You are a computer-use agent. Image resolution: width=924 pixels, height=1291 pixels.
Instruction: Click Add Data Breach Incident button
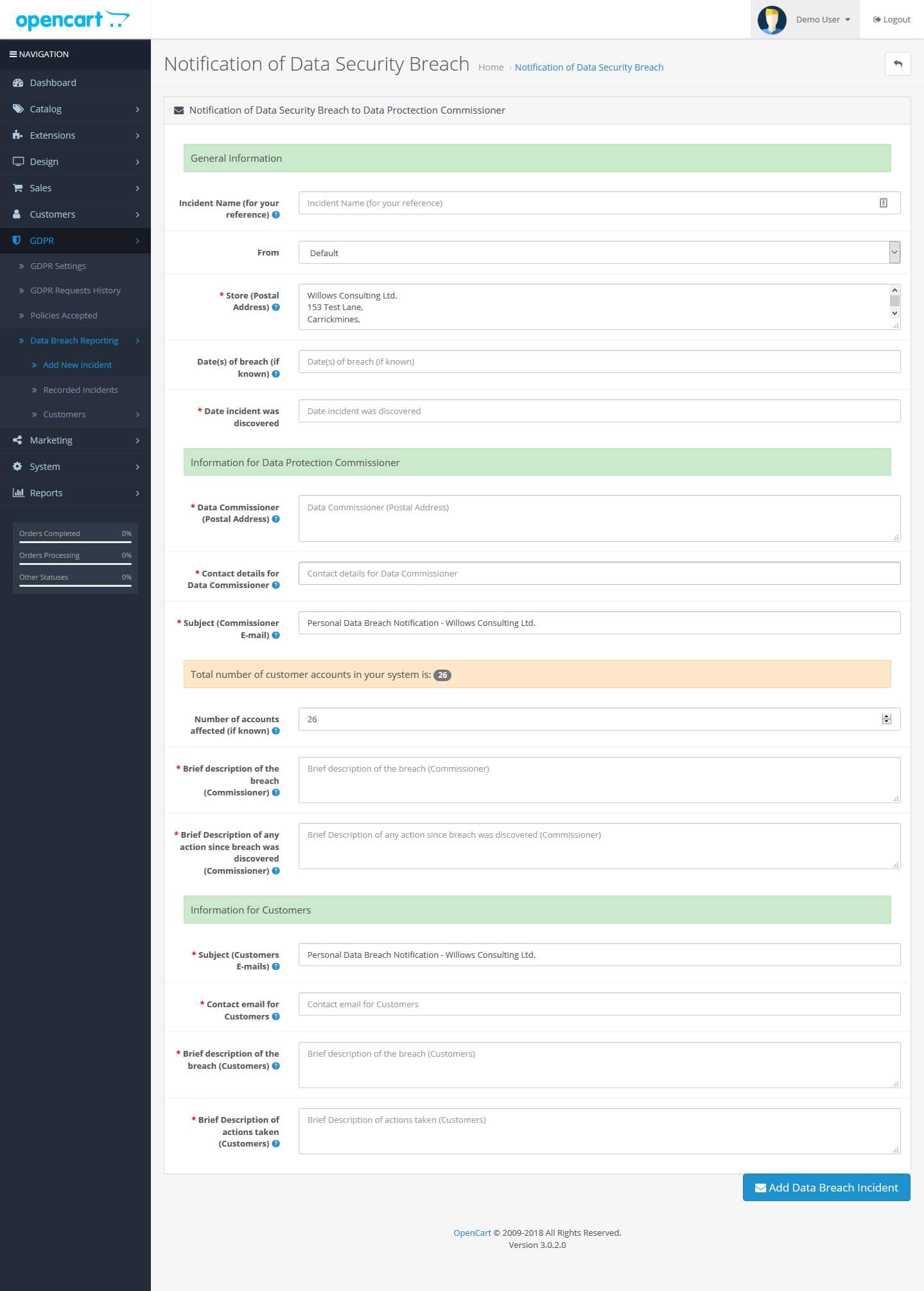click(826, 1188)
